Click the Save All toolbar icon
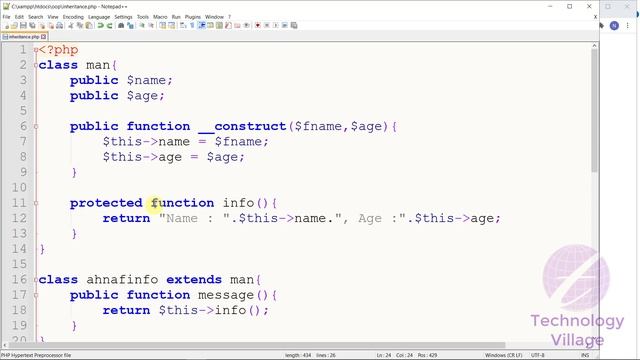The width and height of the screenshot is (640, 360). [x=32, y=25]
